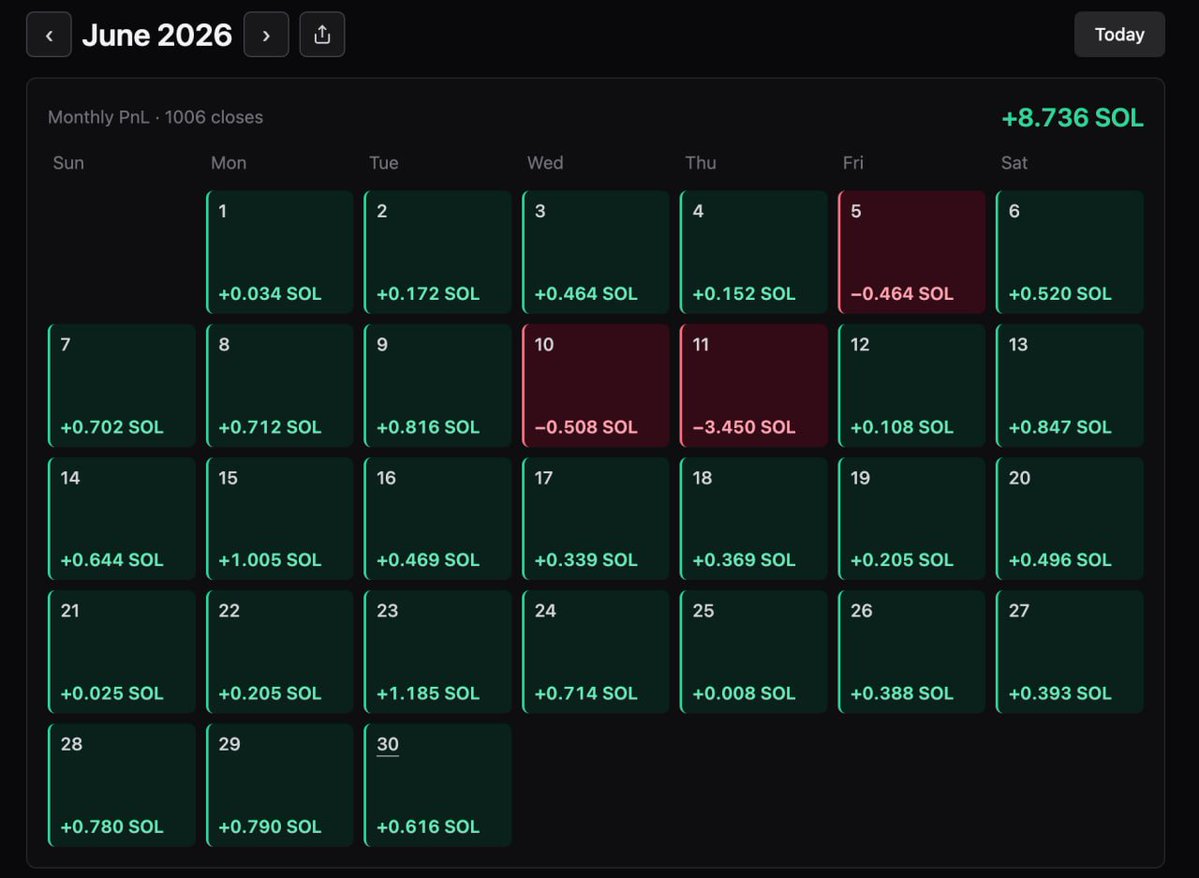1199x878 pixels.
Task: Select day 21 with +0.025 SOL
Action: [122, 652]
